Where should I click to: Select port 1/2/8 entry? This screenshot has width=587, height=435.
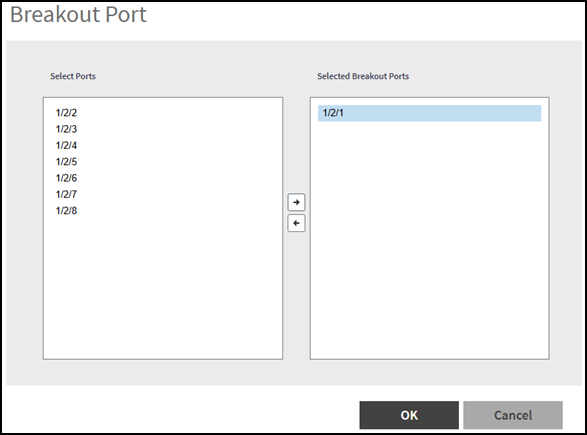click(66, 211)
